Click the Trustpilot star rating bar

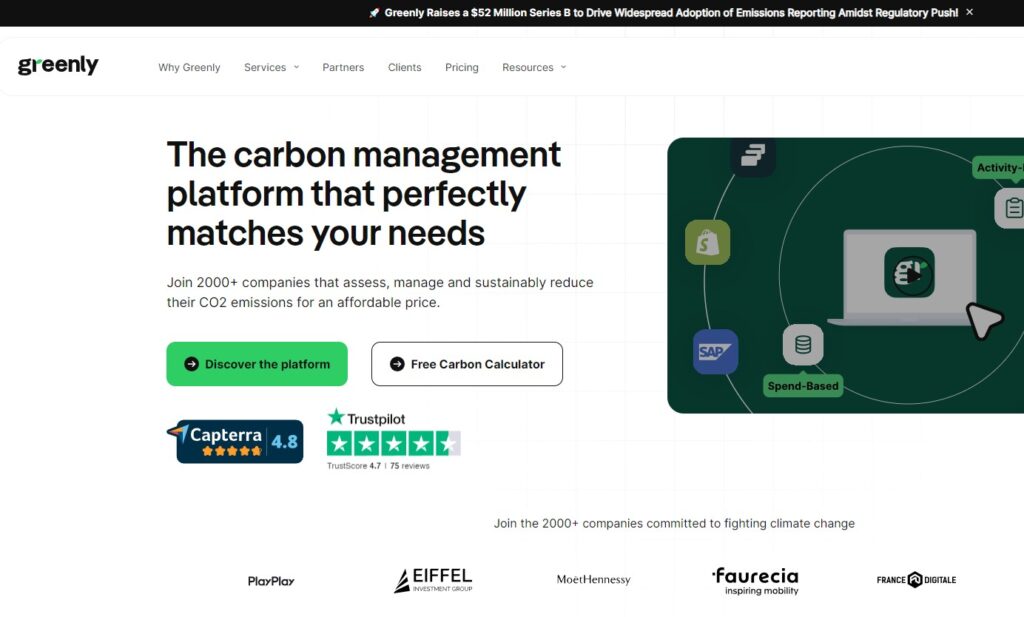394,443
